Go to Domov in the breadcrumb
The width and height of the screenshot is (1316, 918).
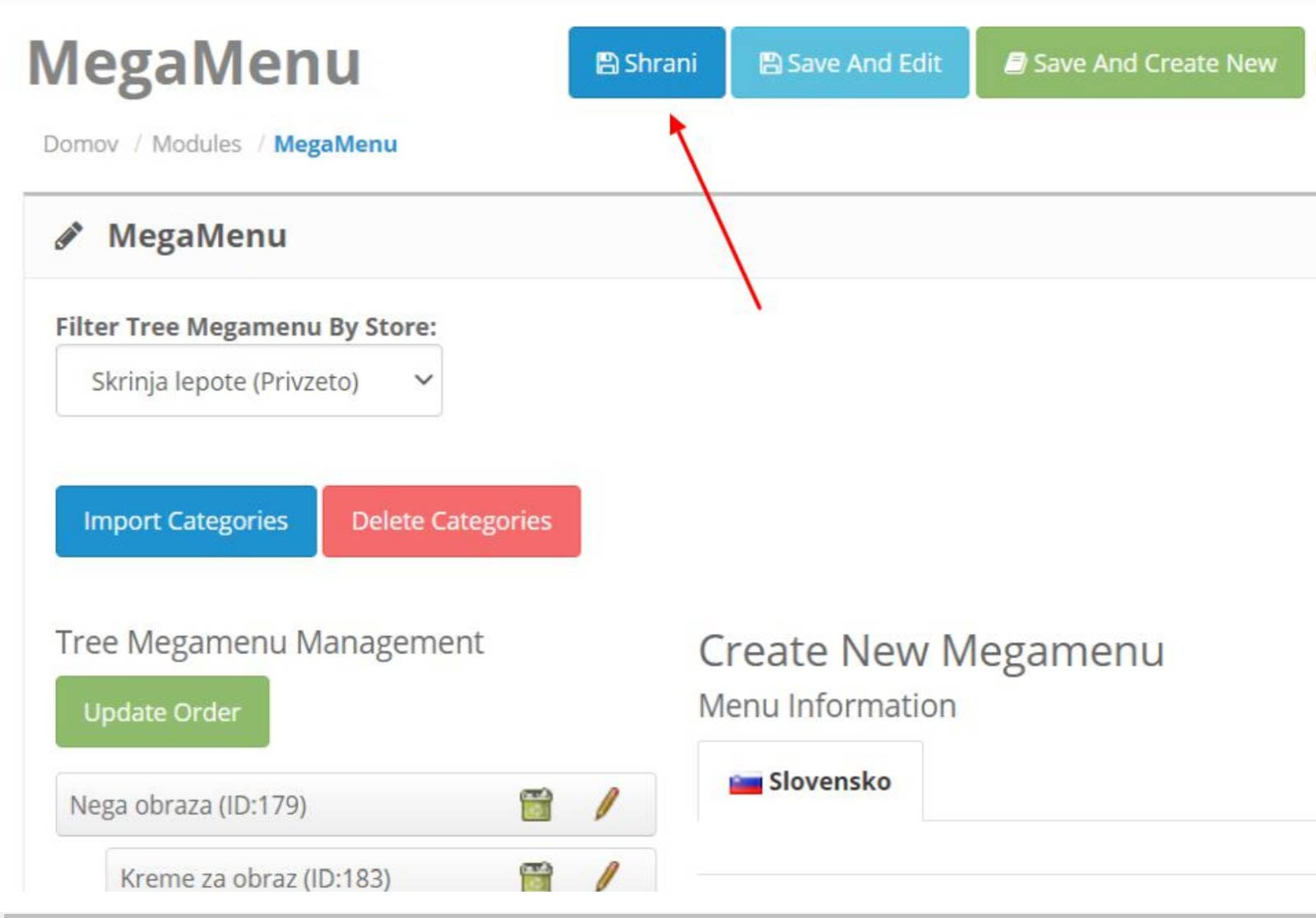[81, 144]
